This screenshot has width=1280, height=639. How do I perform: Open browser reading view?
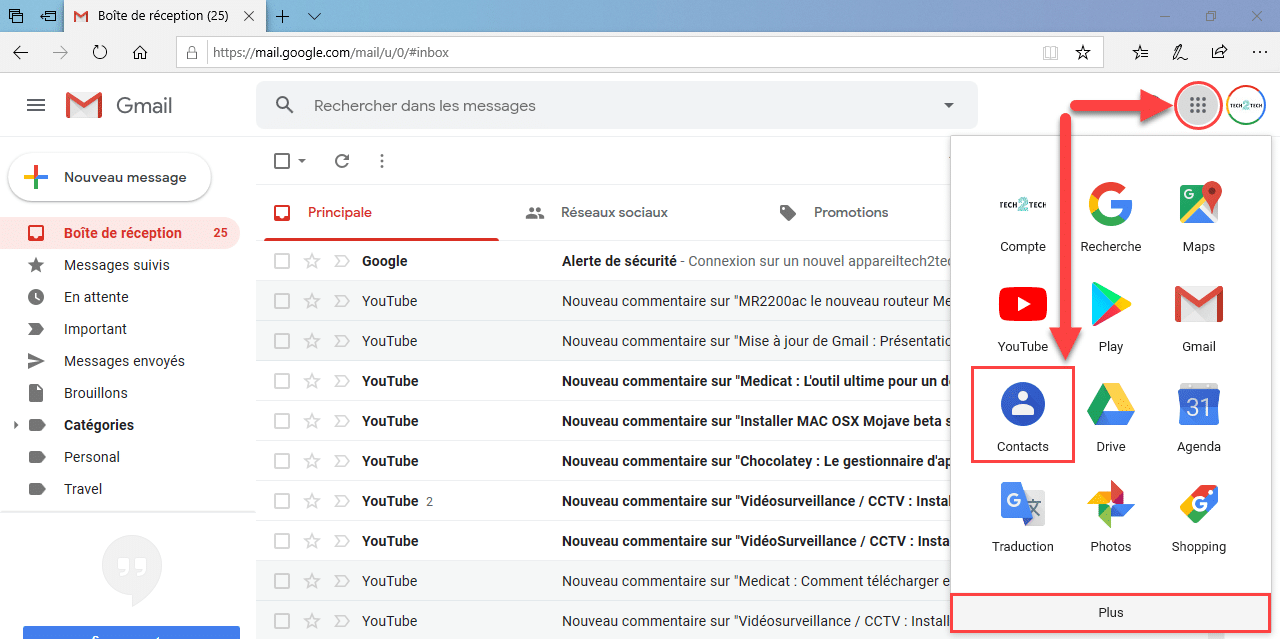(x=1050, y=52)
